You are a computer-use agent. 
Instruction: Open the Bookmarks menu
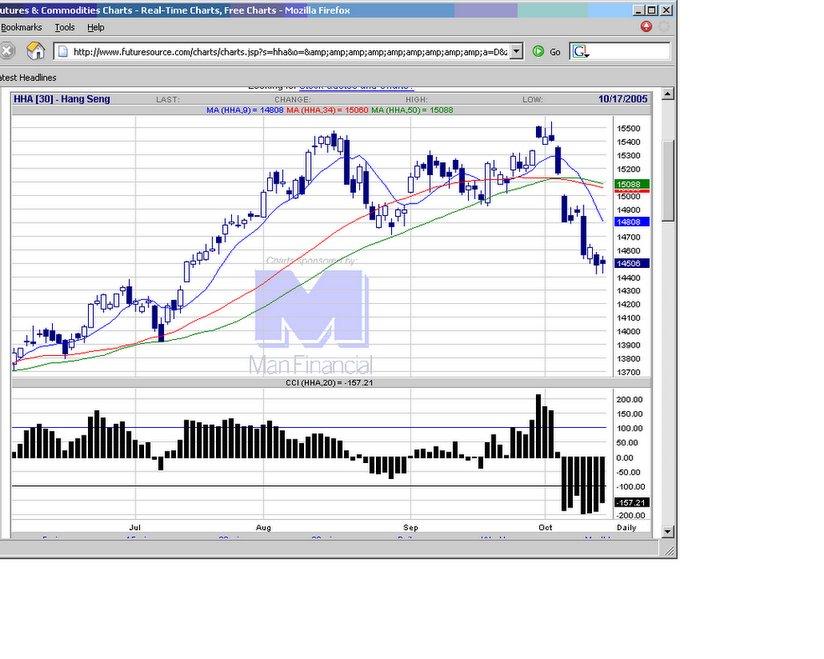click(x=21, y=27)
